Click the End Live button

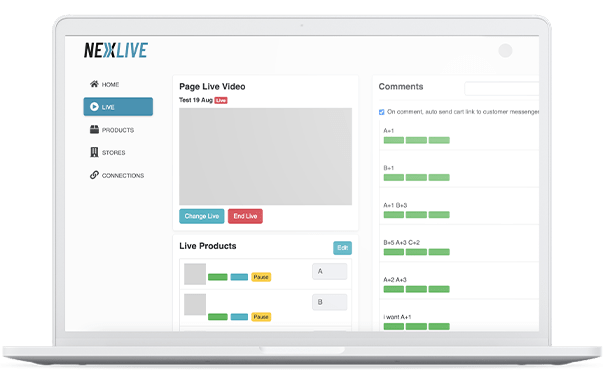click(245, 216)
